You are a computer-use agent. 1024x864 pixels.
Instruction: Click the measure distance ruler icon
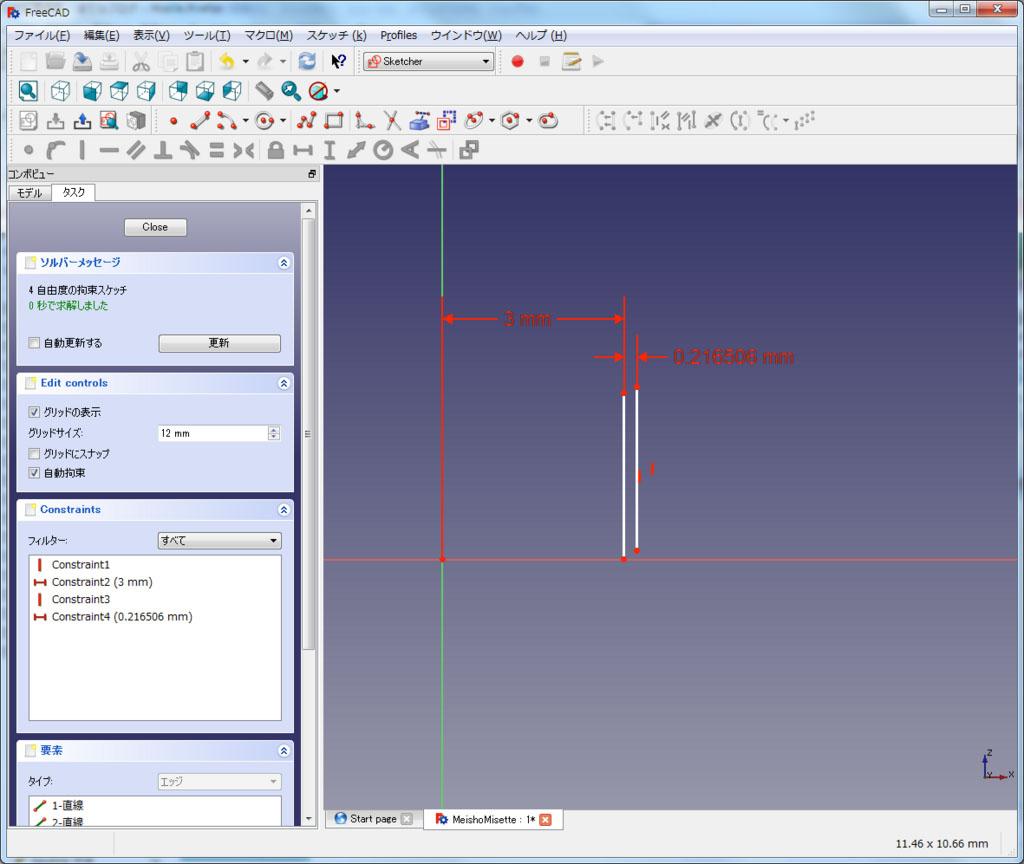(264, 91)
